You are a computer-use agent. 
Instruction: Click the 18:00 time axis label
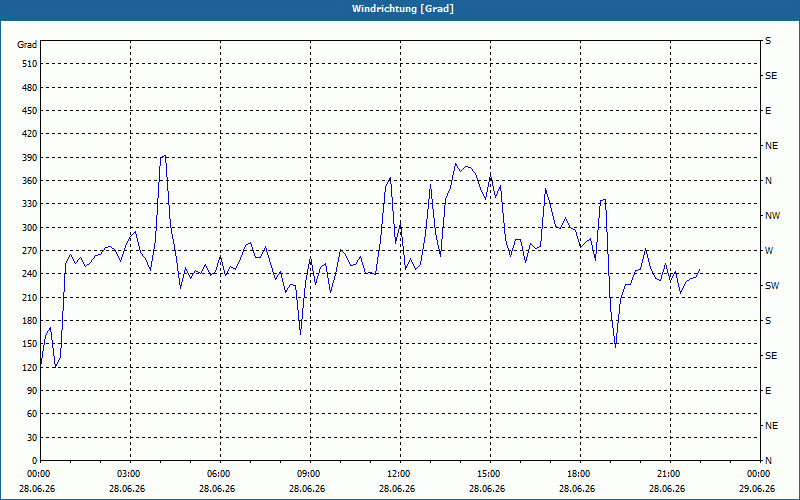click(581, 473)
